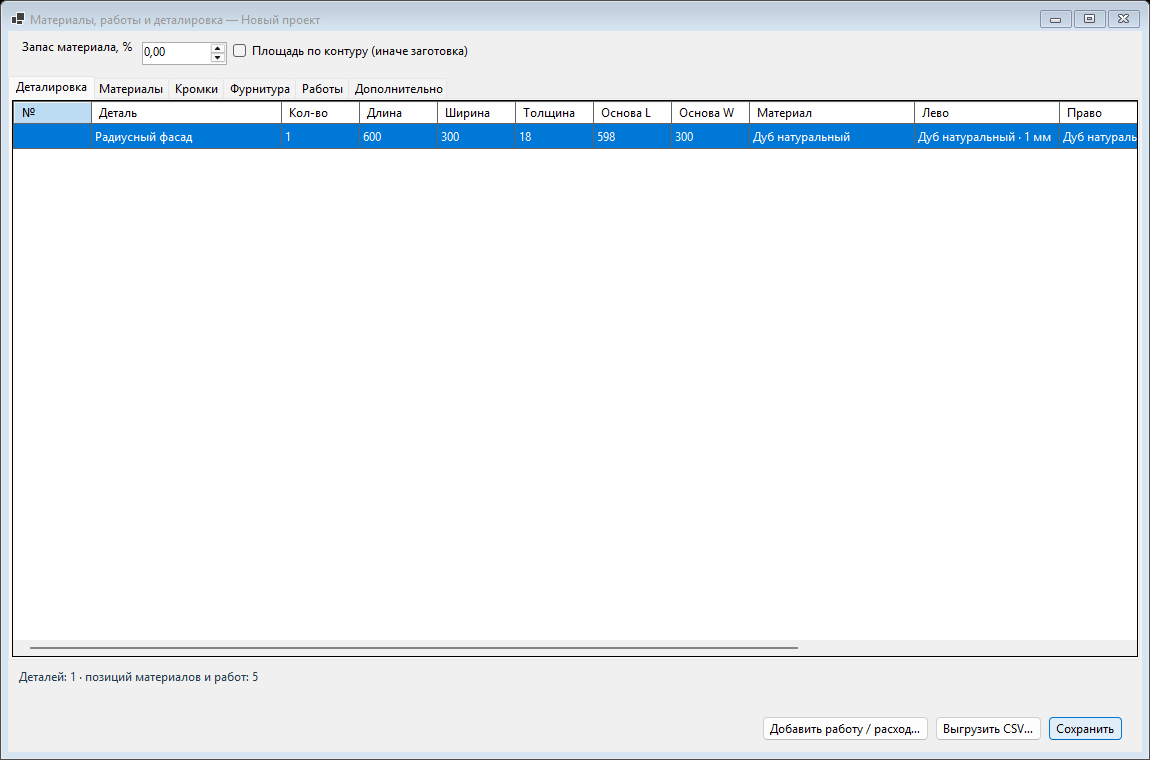Focus the Запас материала percentage field

pyautogui.click(x=176, y=53)
